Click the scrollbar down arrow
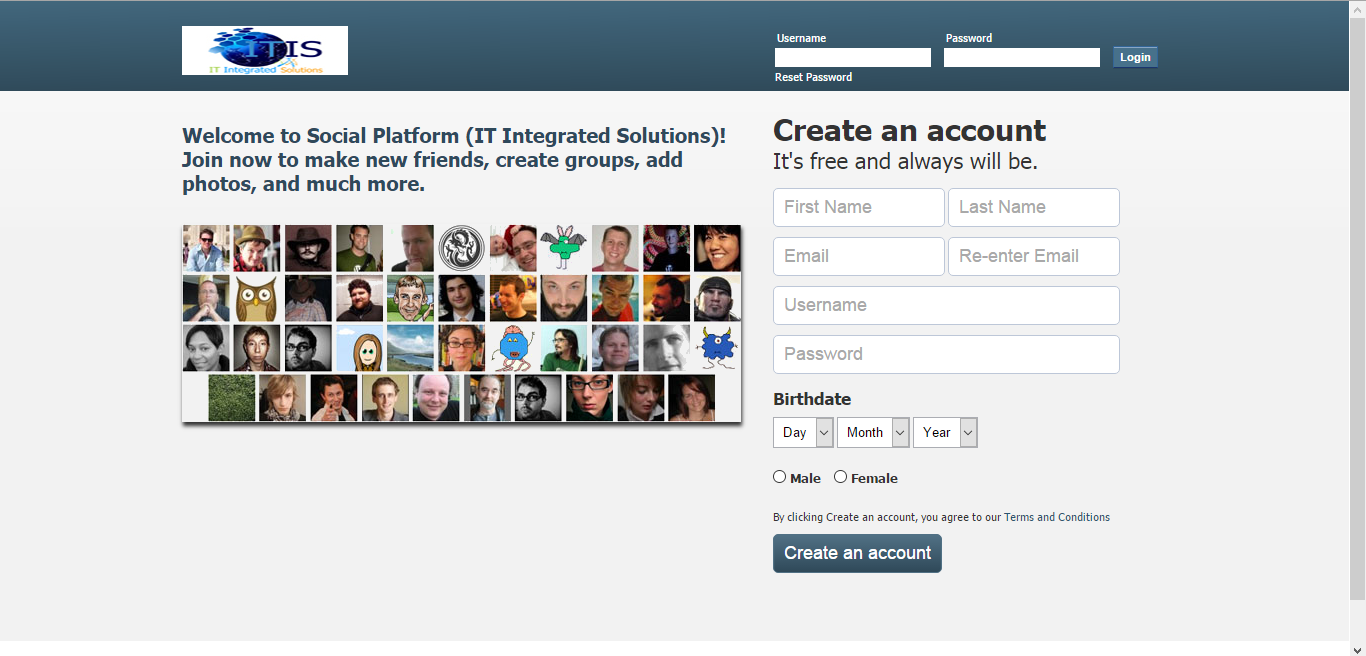 (1357, 648)
